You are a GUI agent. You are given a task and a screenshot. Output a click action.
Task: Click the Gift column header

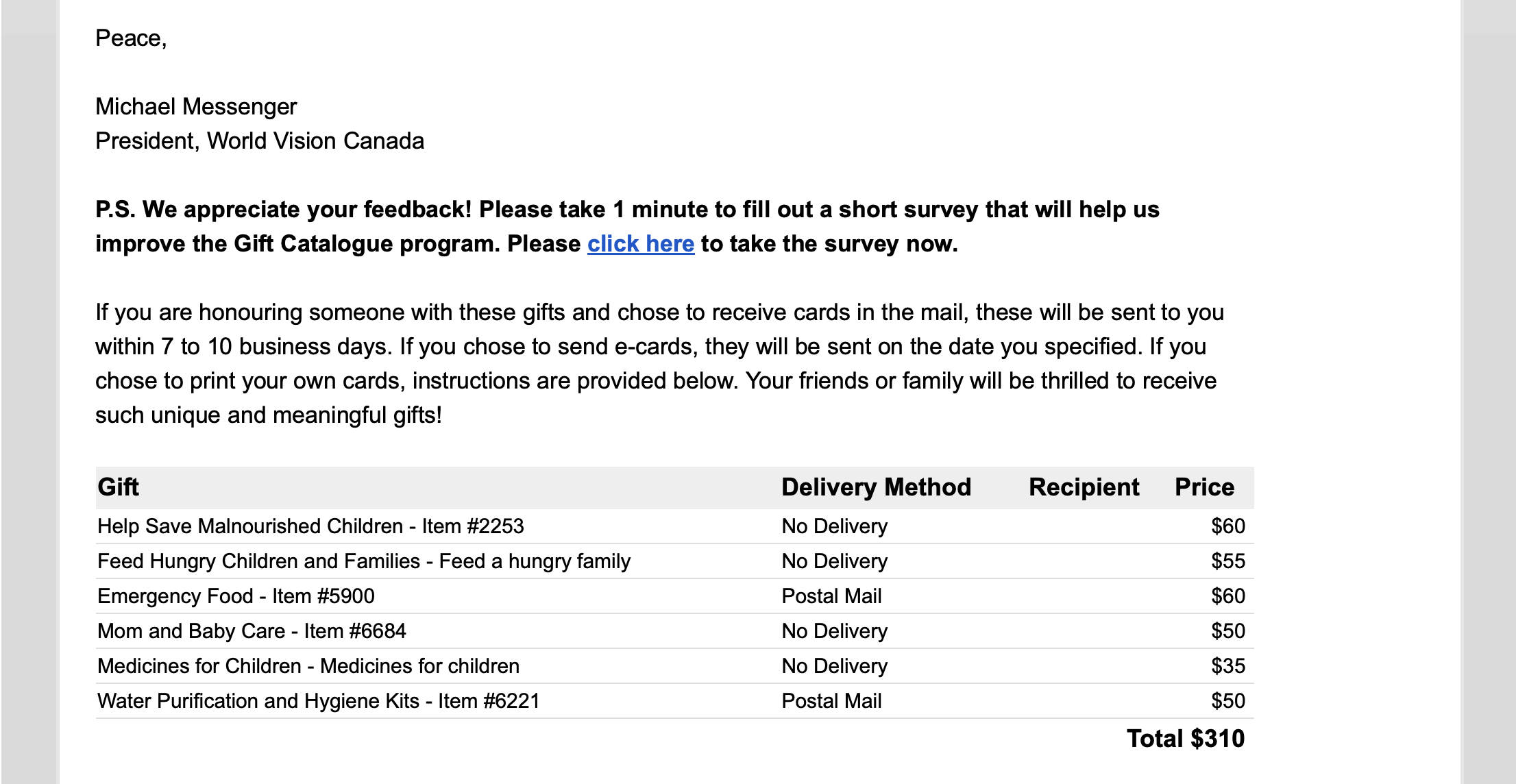[x=118, y=487]
